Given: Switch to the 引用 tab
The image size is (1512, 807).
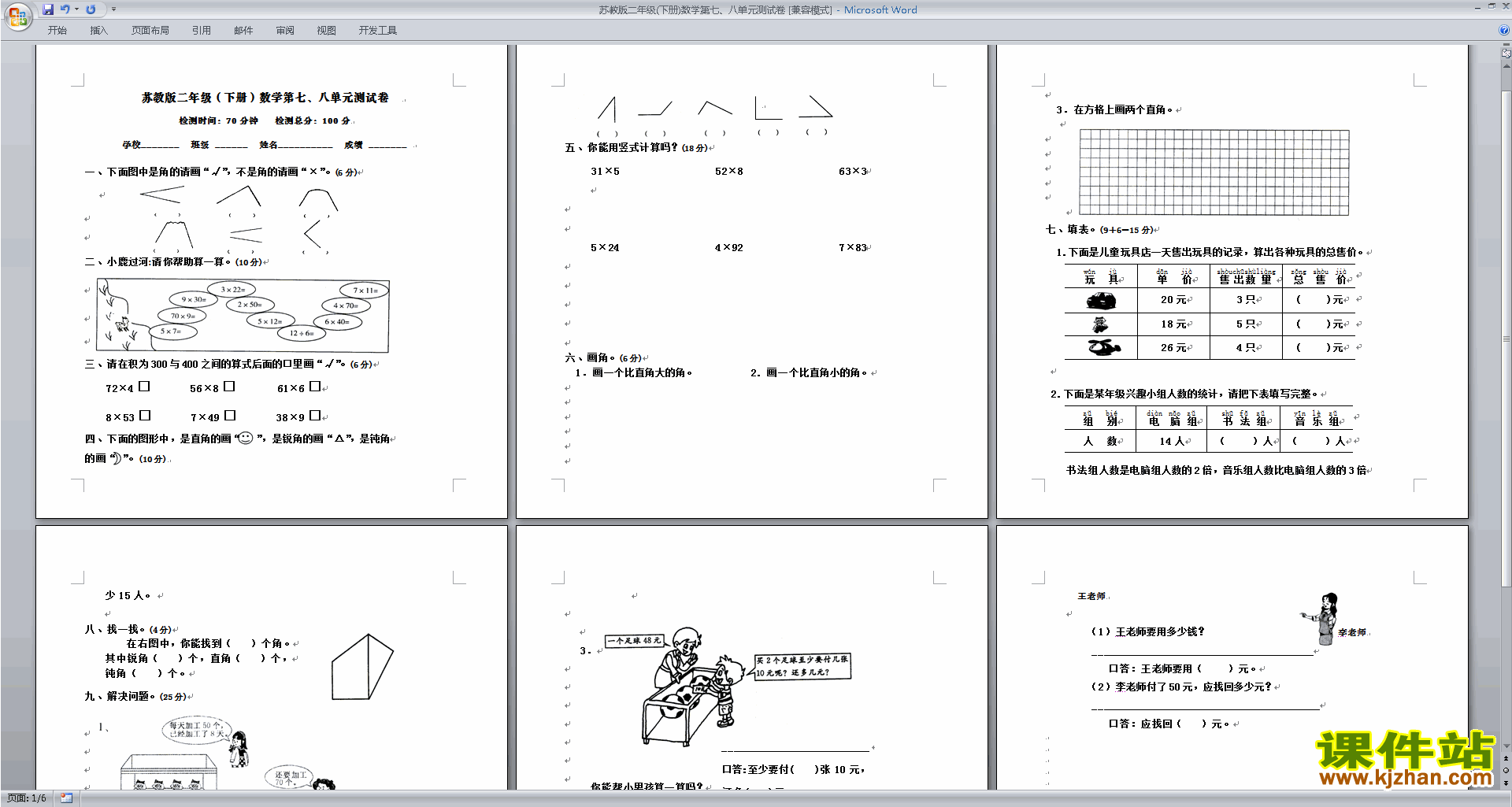Looking at the screenshot, I should (x=202, y=31).
